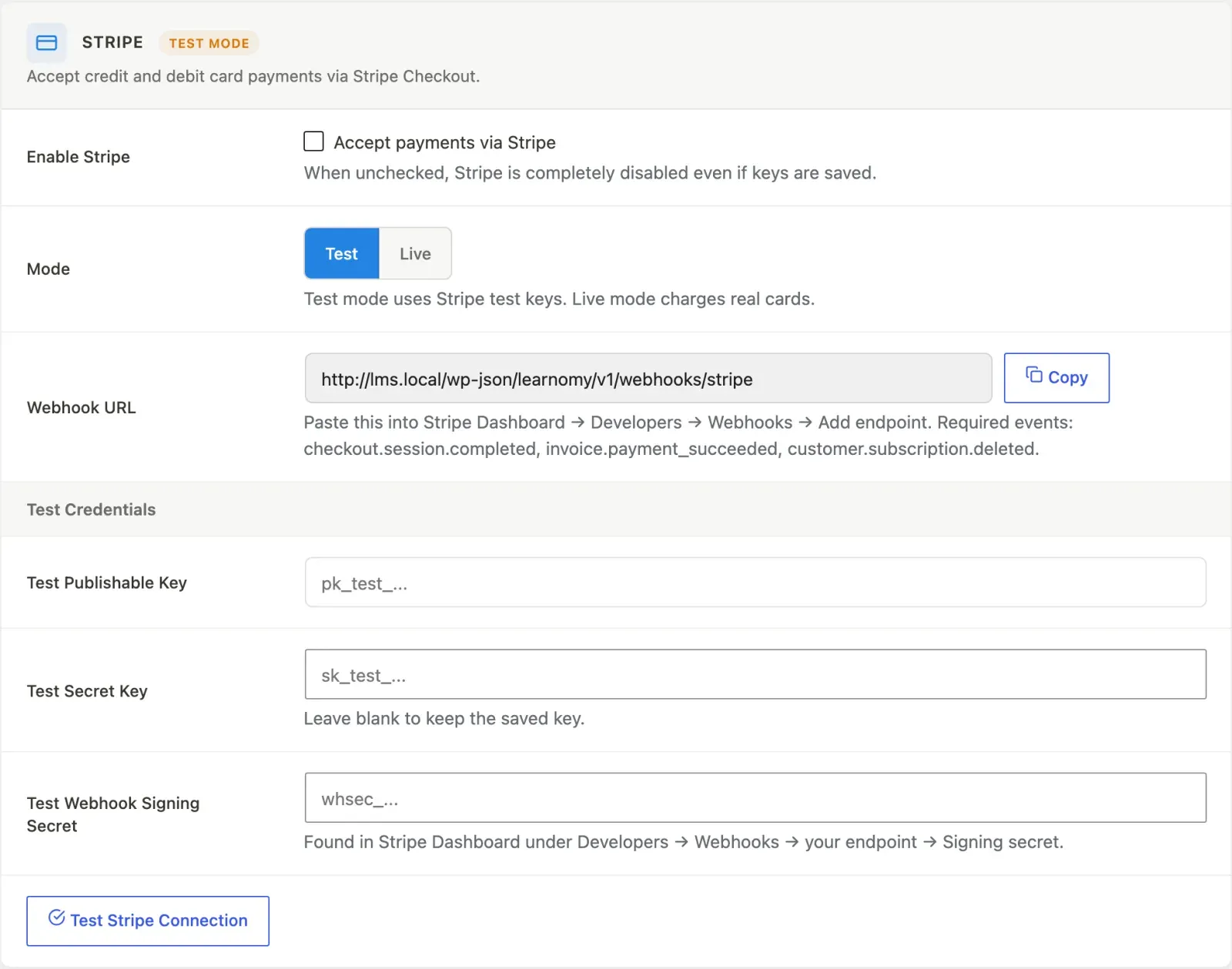Click Test Stripe Connection button
Image resolution: width=1232 pixels, height=969 pixels.
[148, 921]
